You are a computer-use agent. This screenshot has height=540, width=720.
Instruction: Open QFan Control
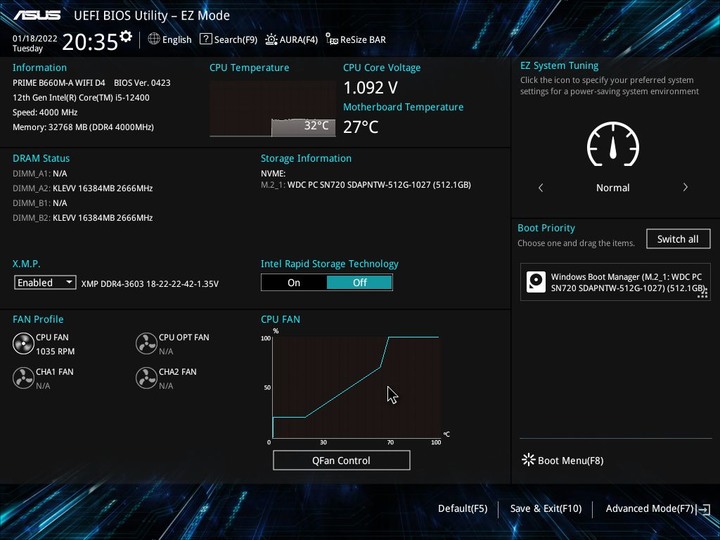pos(341,460)
